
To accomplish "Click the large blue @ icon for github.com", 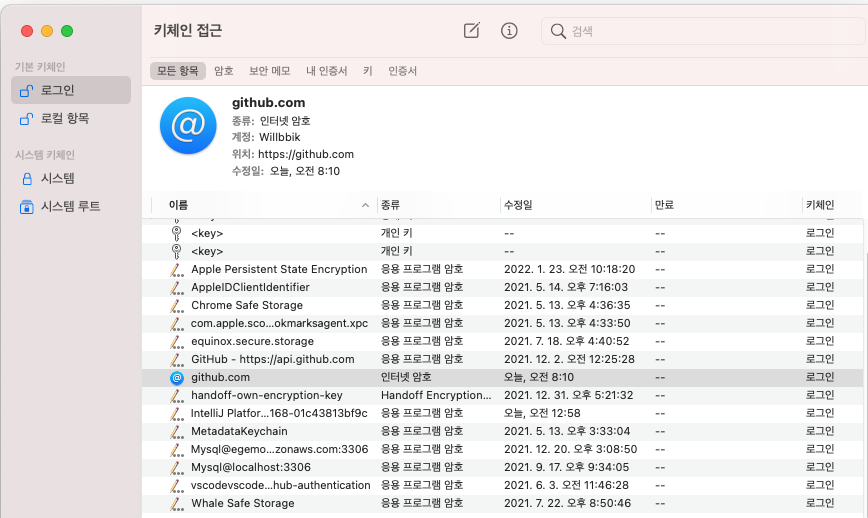I will pos(188,126).
